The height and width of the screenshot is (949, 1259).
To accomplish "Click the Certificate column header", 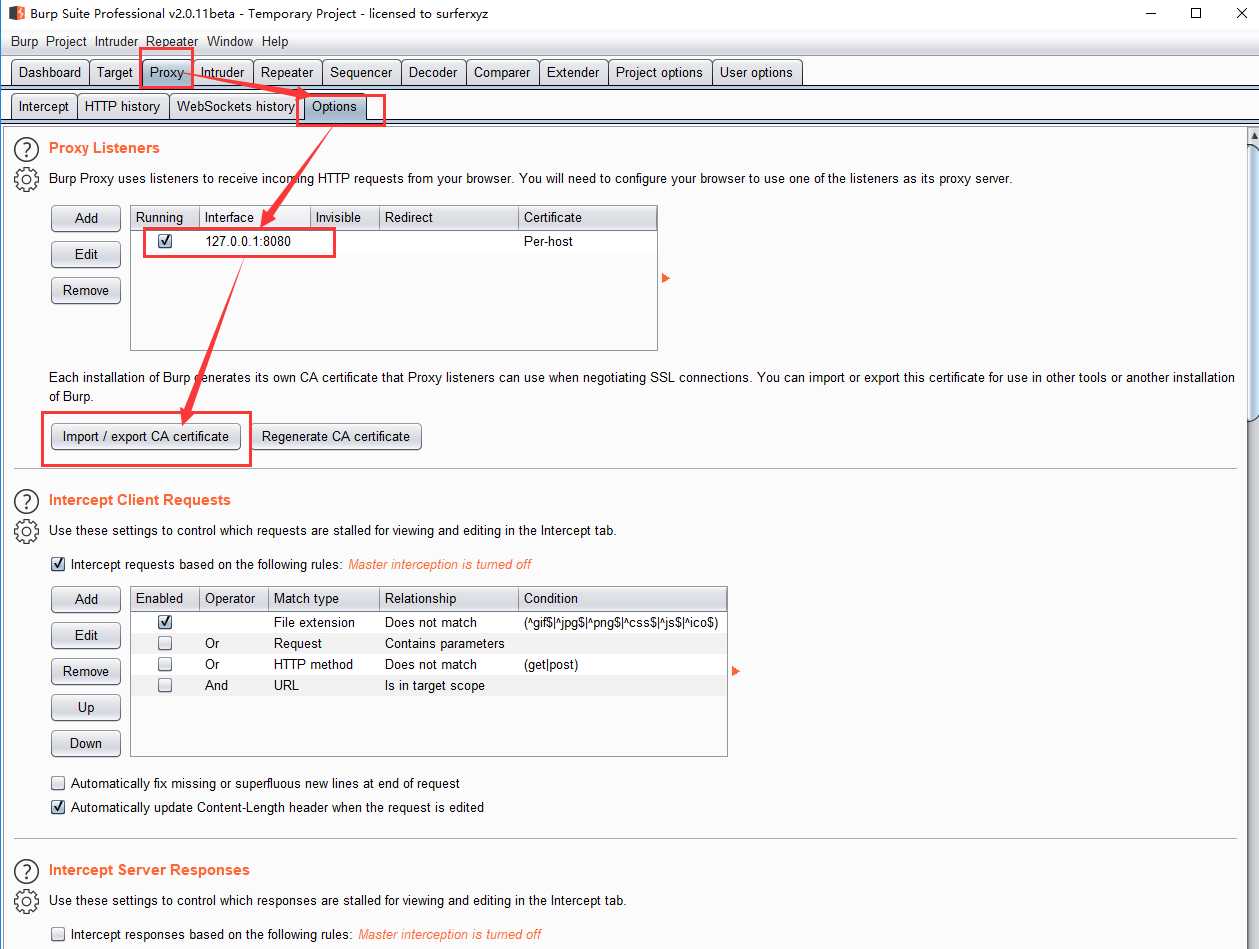I will coord(588,217).
